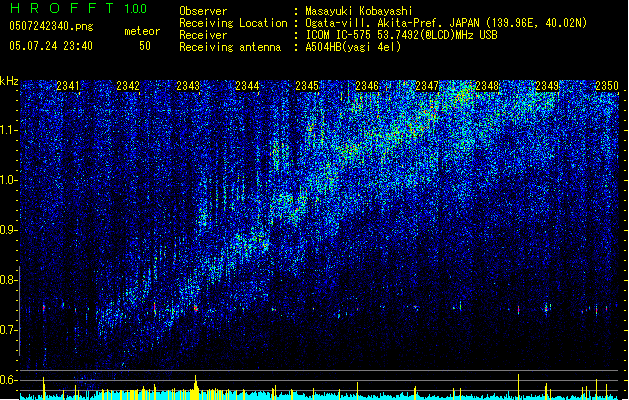This screenshot has width=629, height=400.
Task: Click the date stamp 05.07.24 23:40
Action: [x=51, y=46]
